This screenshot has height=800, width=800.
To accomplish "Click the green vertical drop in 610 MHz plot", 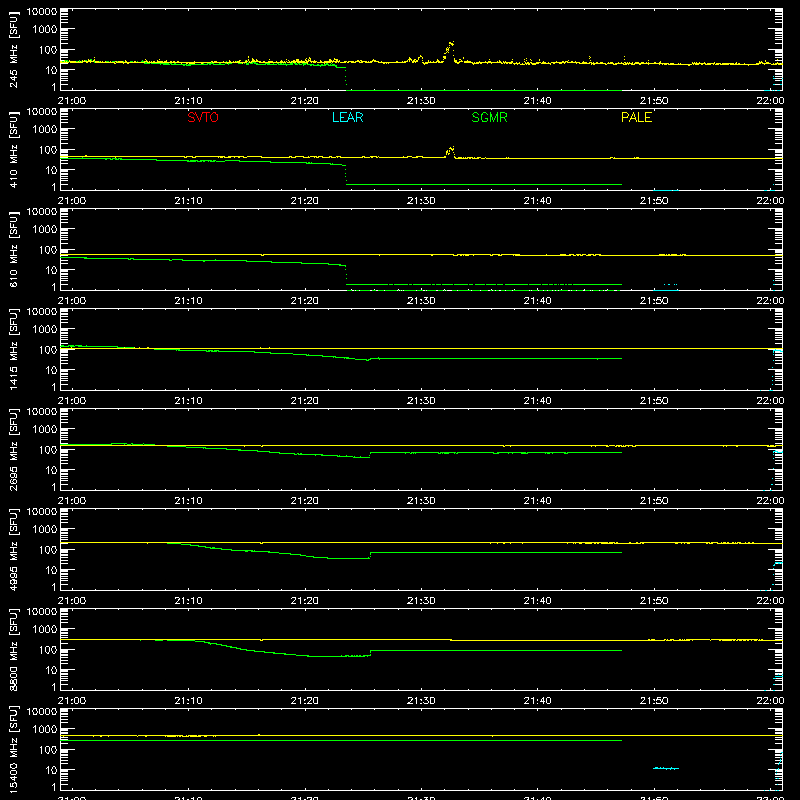I will point(346,276).
